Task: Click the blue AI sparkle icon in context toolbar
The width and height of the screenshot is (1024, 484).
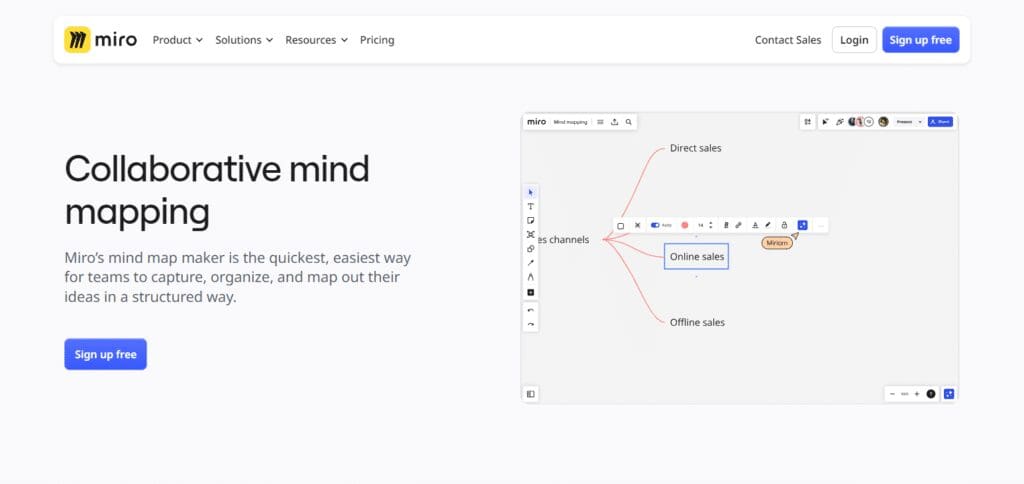Action: 803,225
